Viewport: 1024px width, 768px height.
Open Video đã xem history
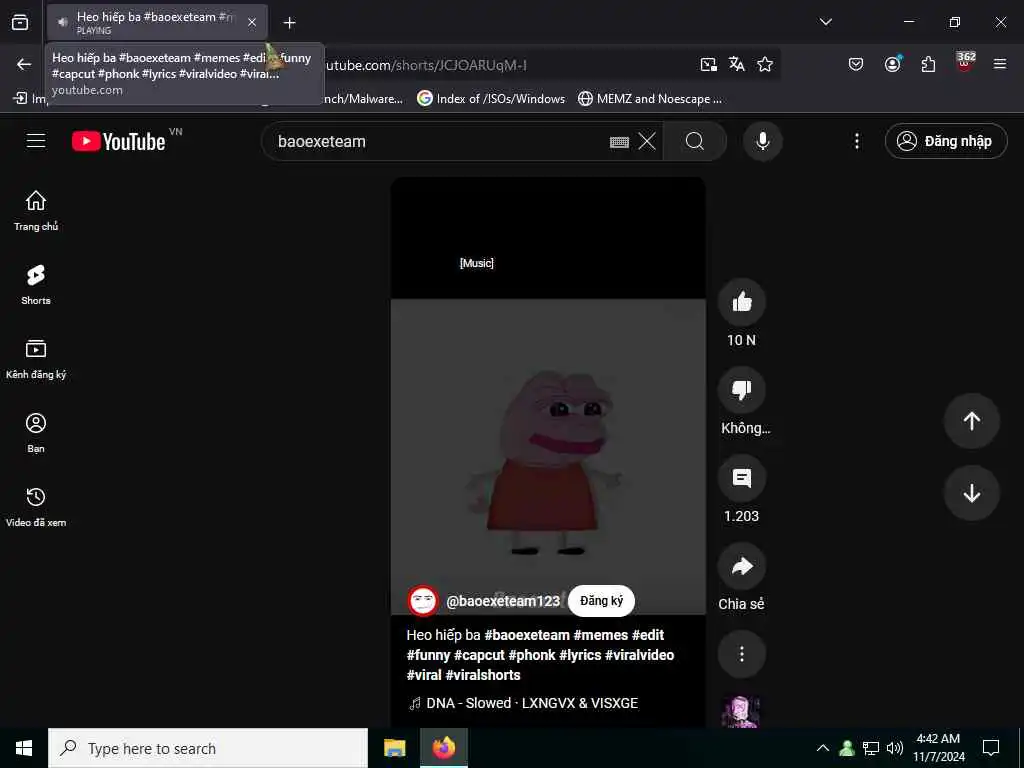pos(36,507)
